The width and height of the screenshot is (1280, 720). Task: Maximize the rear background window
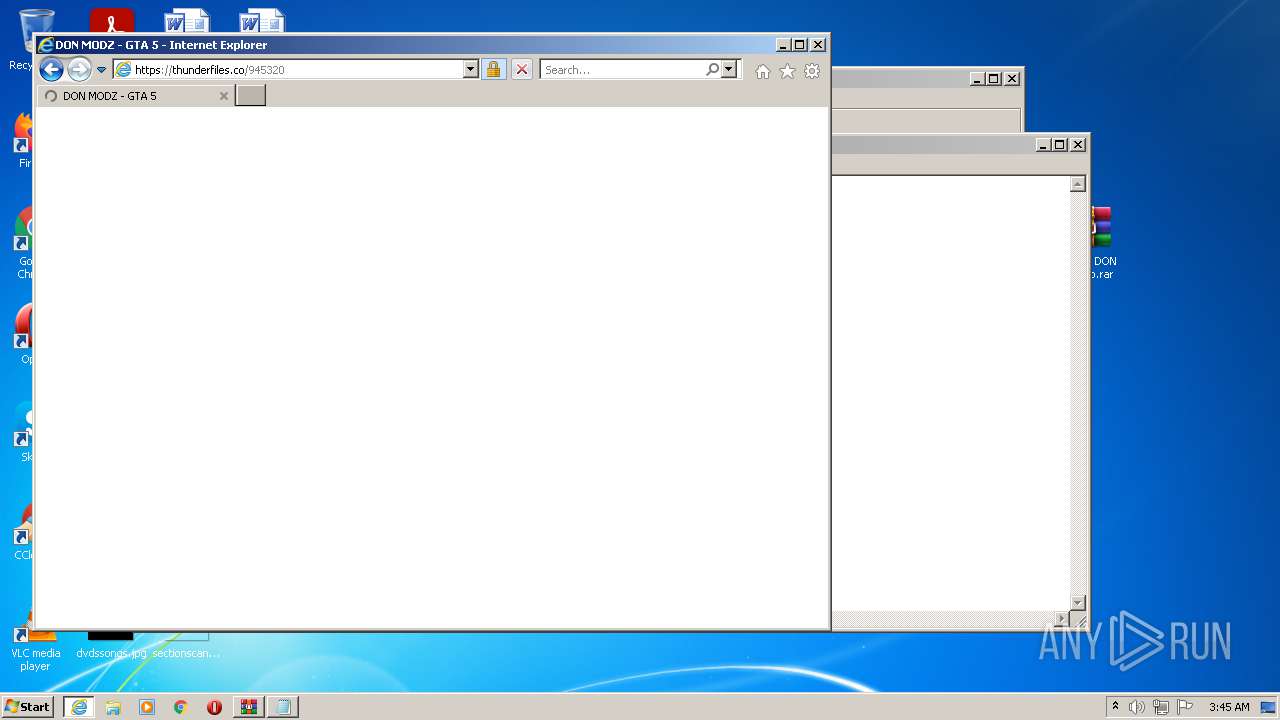click(994, 78)
